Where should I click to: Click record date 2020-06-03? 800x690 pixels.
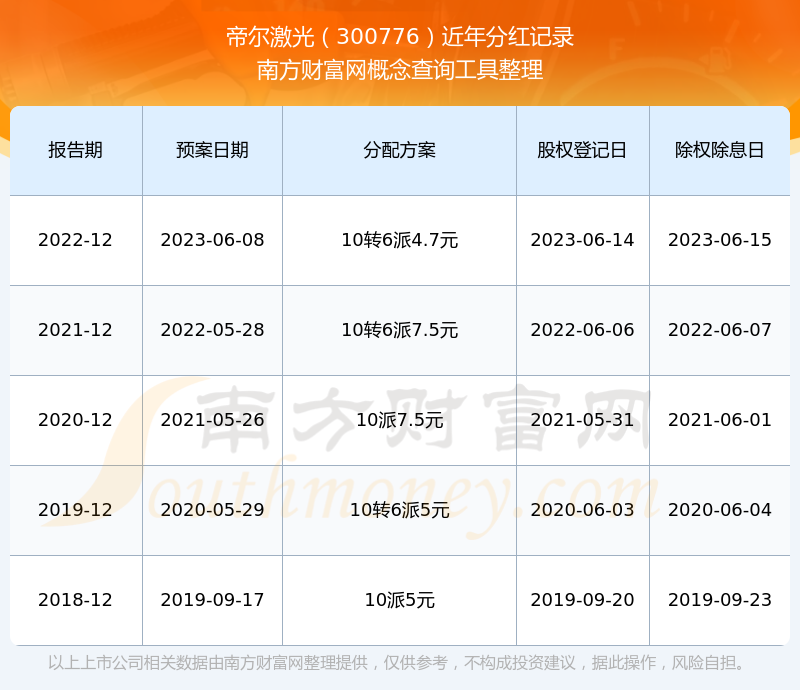pos(582,510)
